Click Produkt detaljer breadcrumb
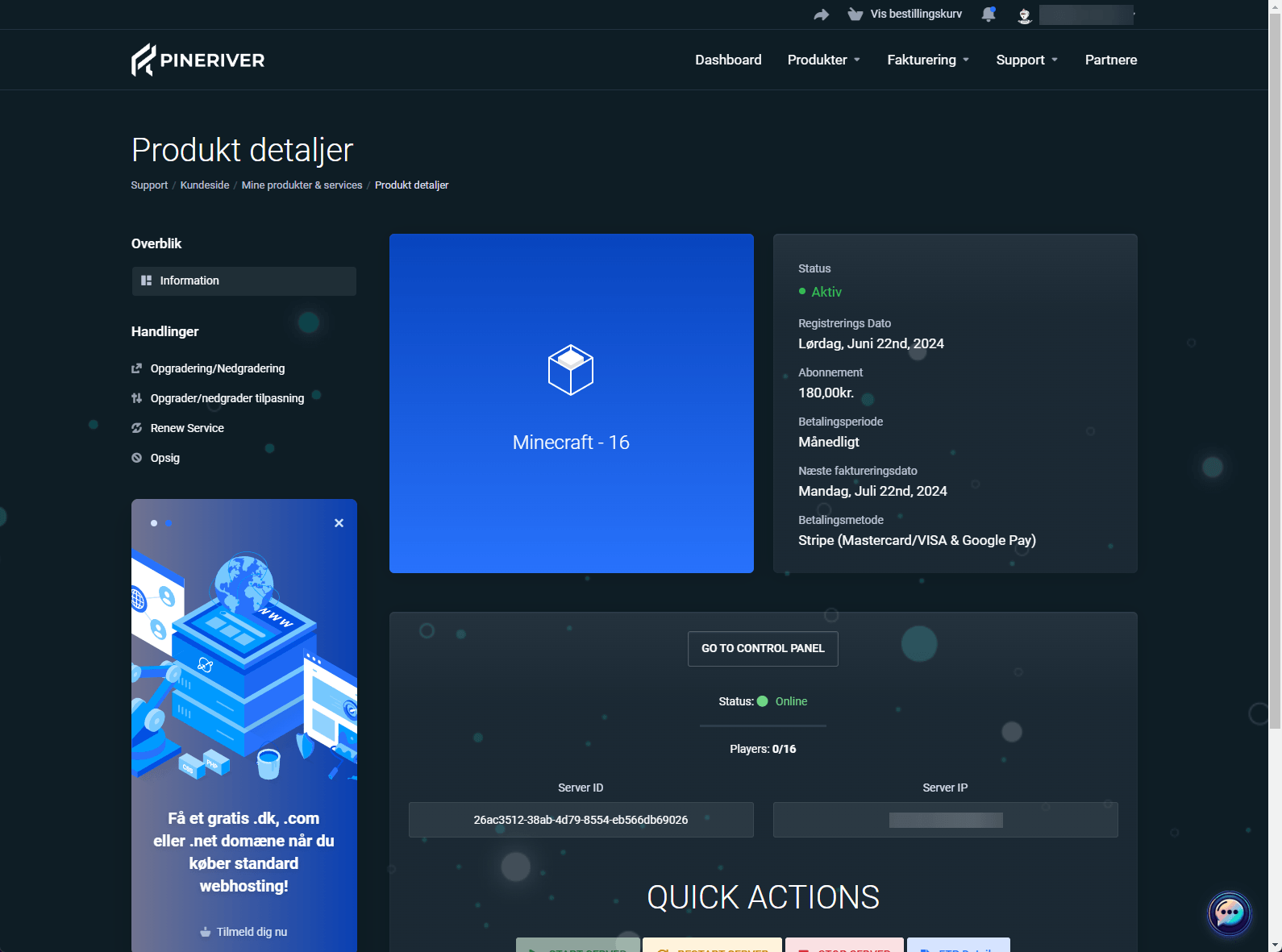The width and height of the screenshot is (1282, 952). [x=412, y=185]
